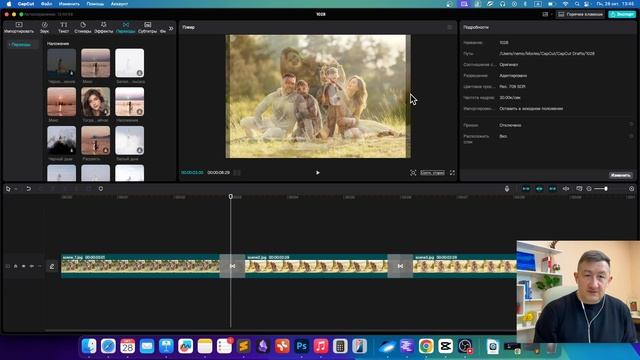Click the current timecode in the player
This screenshot has width=640, height=360.
coord(192,173)
